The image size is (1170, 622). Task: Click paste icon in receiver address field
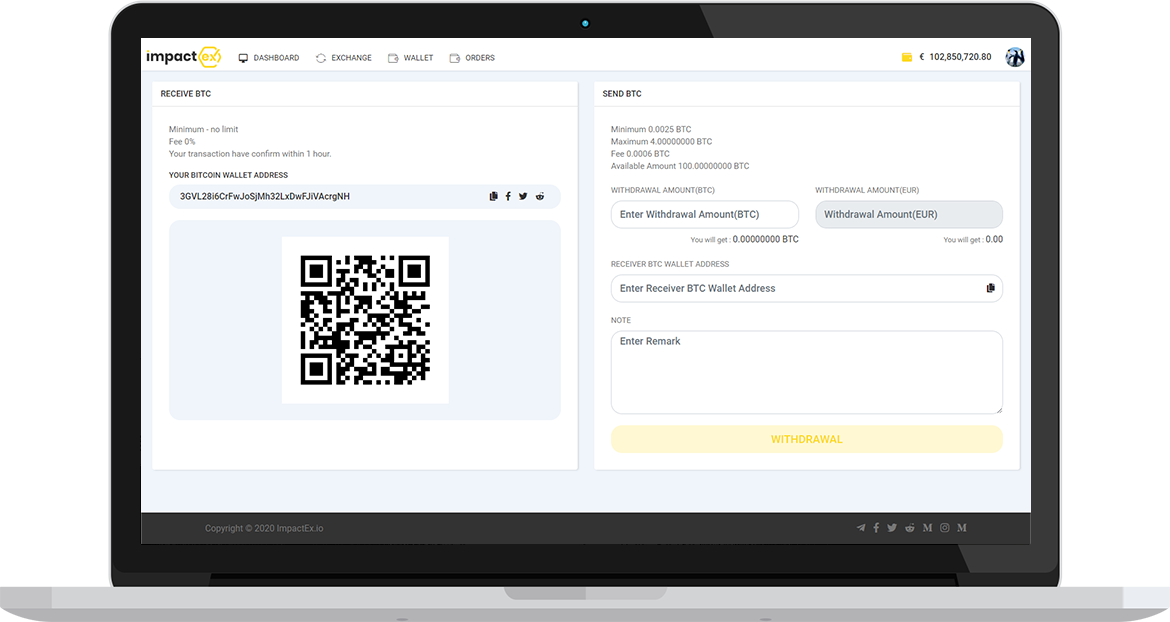[990, 288]
